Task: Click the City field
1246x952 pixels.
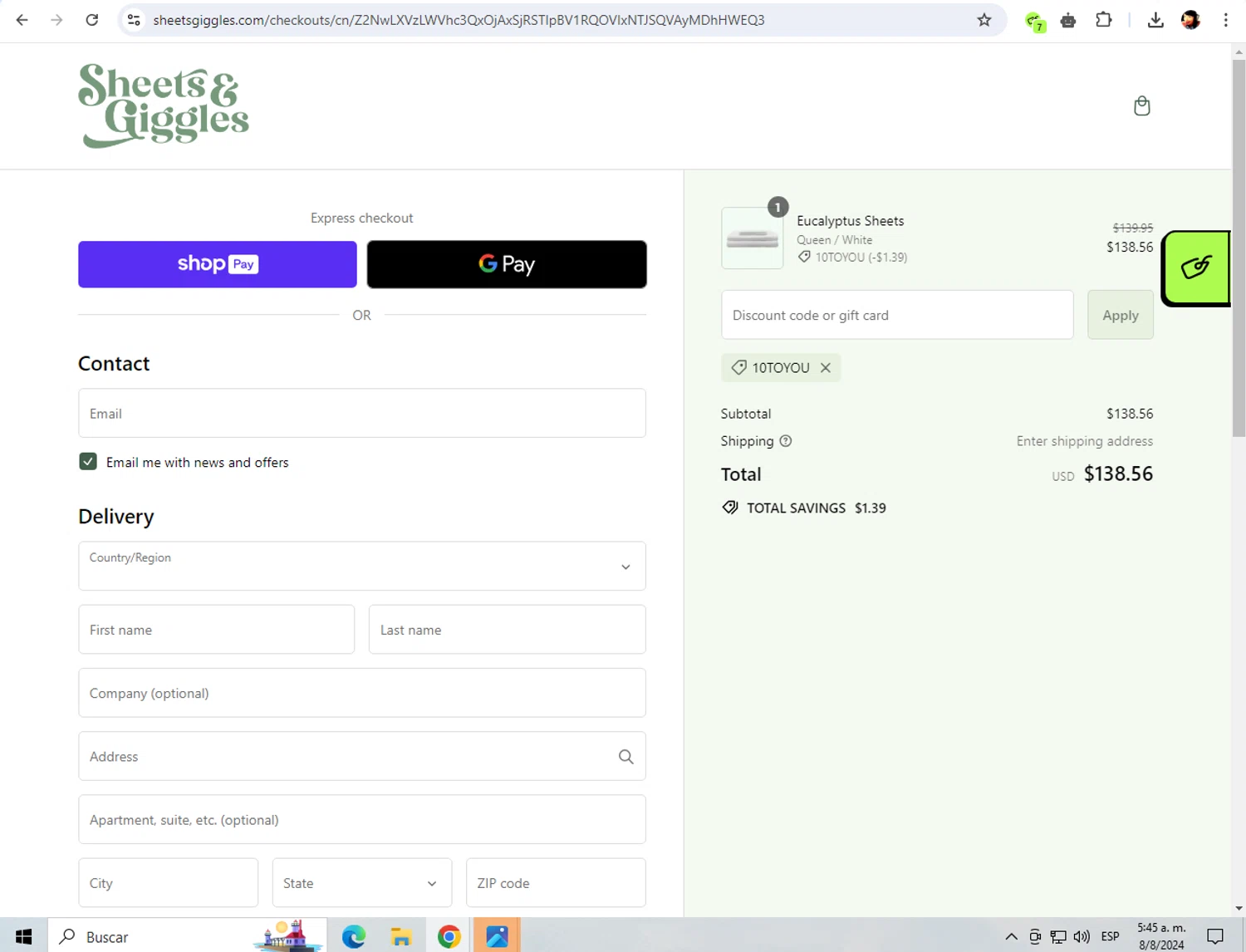Action: (x=169, y=883)
